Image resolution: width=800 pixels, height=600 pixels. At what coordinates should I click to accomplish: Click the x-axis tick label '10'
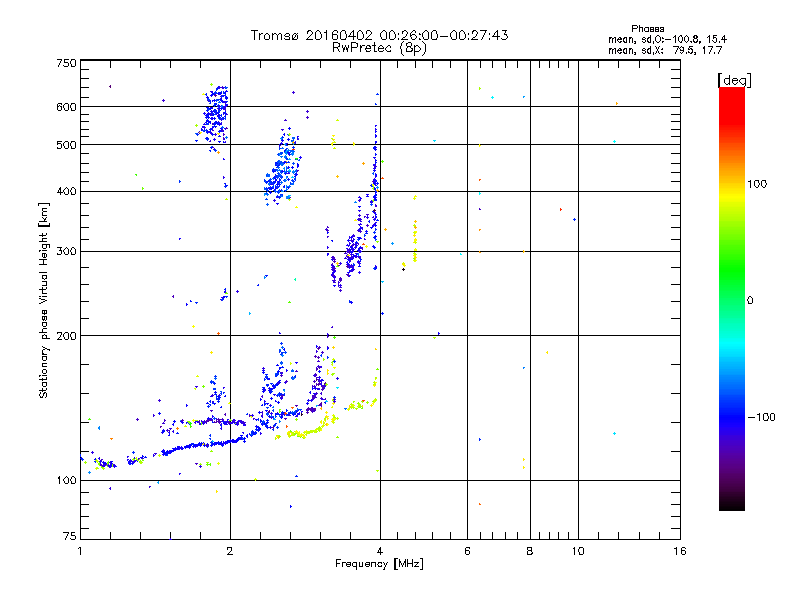tap(578, 551)
